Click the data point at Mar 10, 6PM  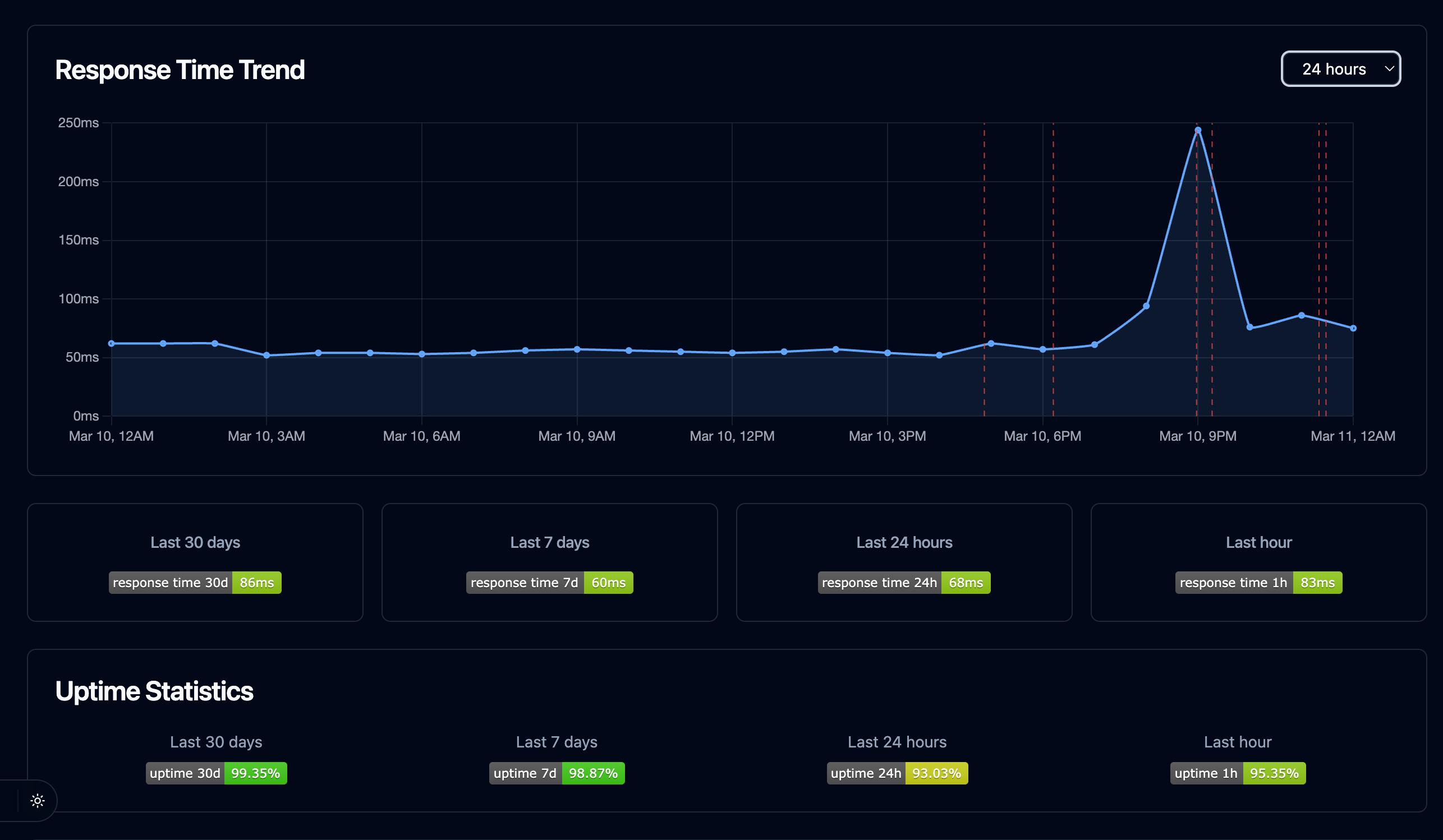coord(1043,349)
